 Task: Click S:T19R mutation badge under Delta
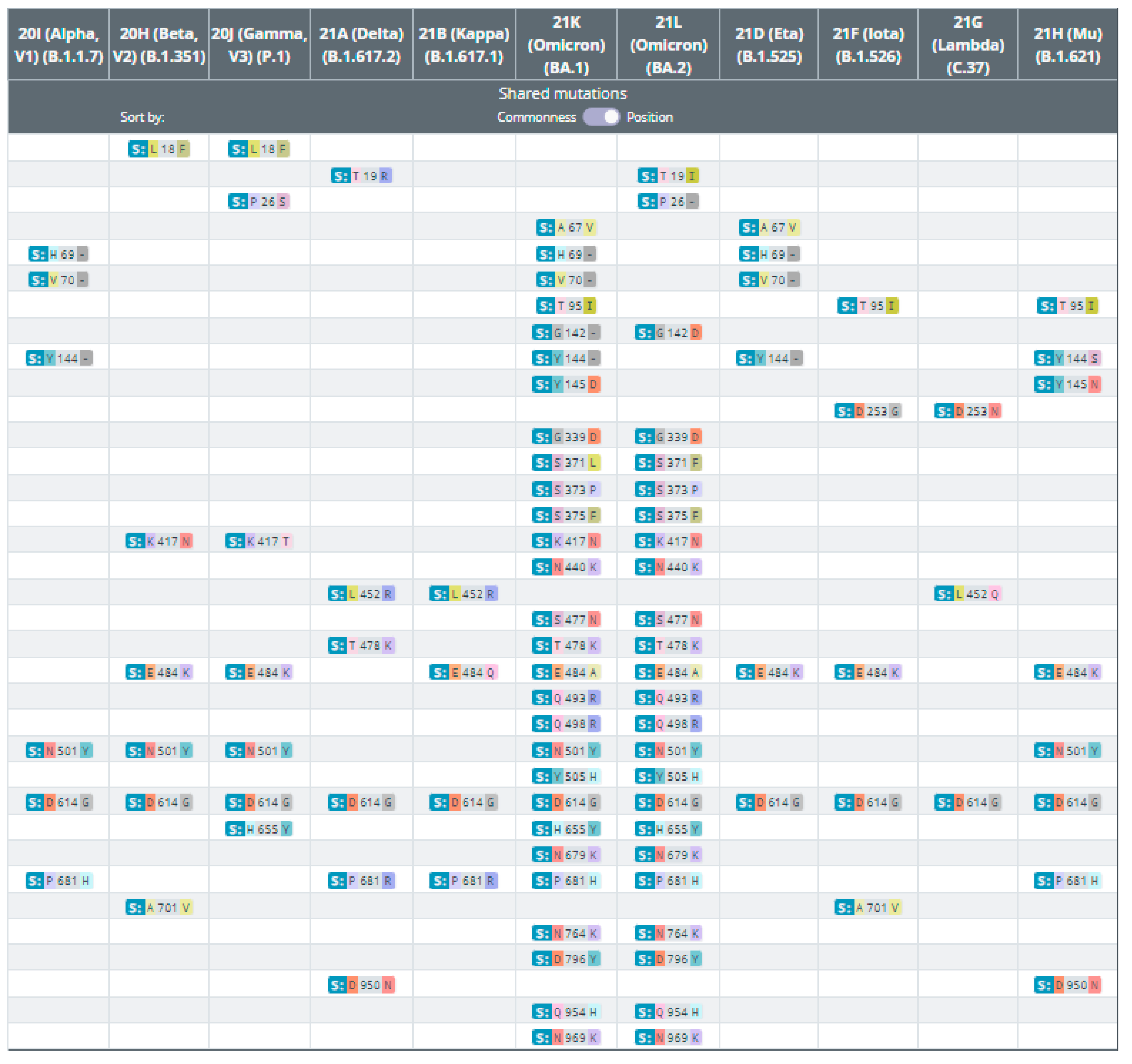point(361,176)
